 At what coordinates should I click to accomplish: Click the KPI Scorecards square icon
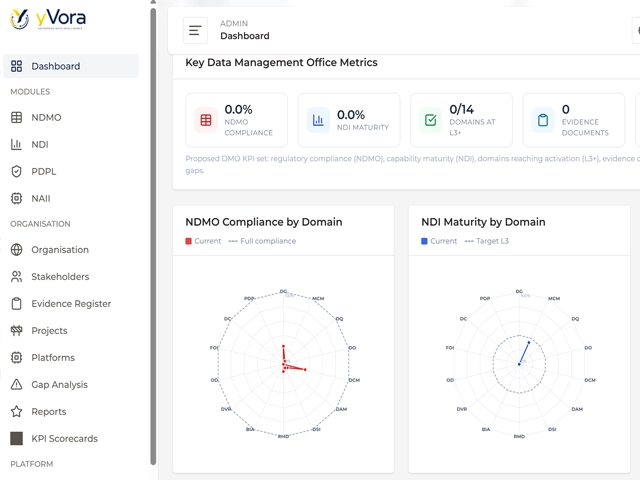pos(16,438)
